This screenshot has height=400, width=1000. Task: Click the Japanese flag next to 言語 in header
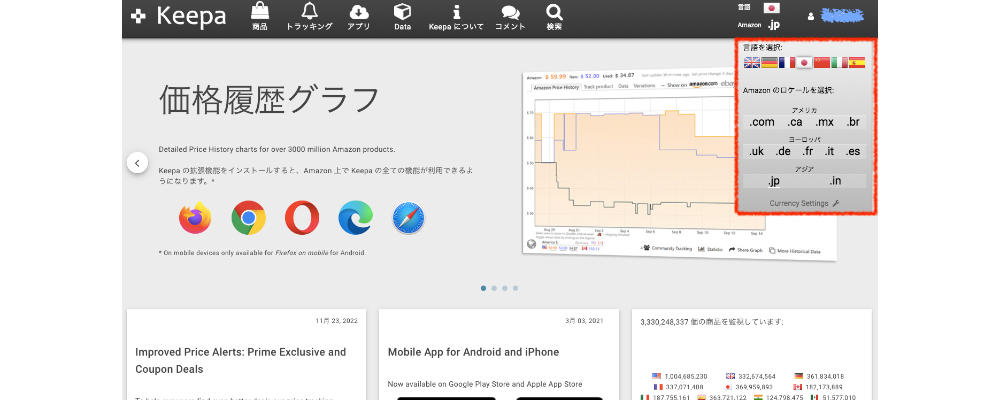click(772, 8)
